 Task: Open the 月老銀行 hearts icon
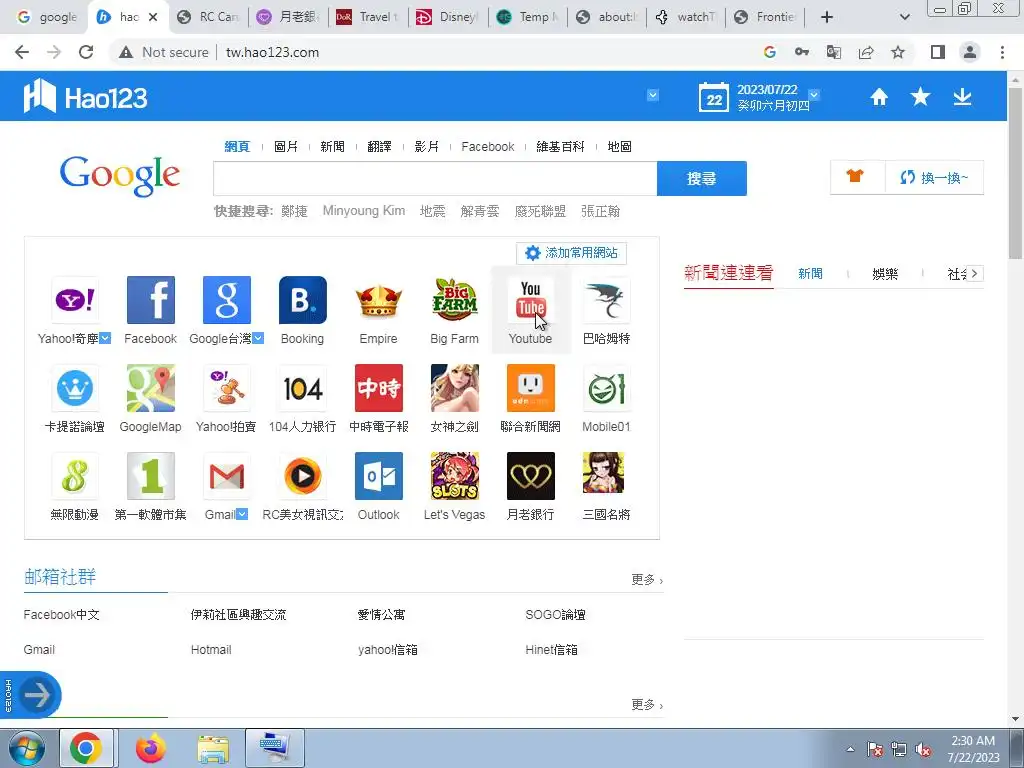[530, 476]
